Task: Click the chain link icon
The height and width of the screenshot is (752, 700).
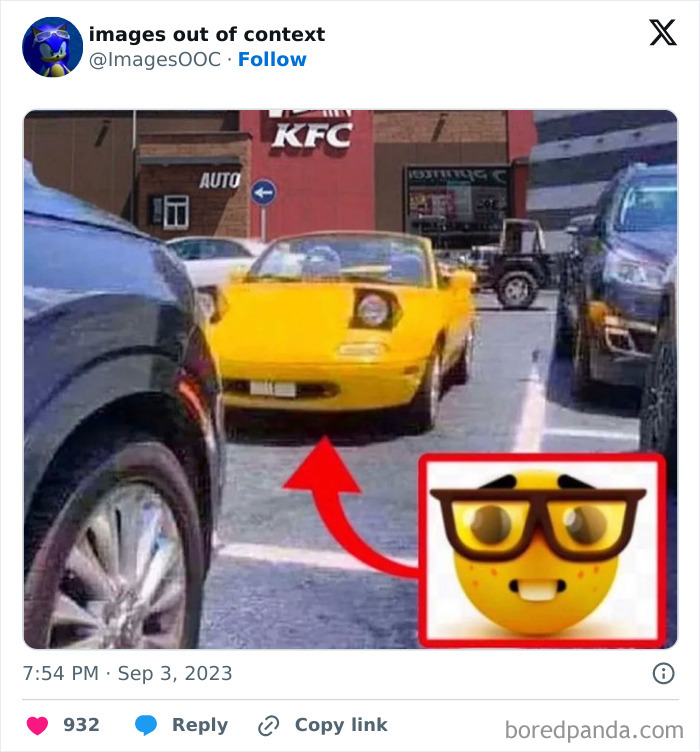Action: [268, 726]
